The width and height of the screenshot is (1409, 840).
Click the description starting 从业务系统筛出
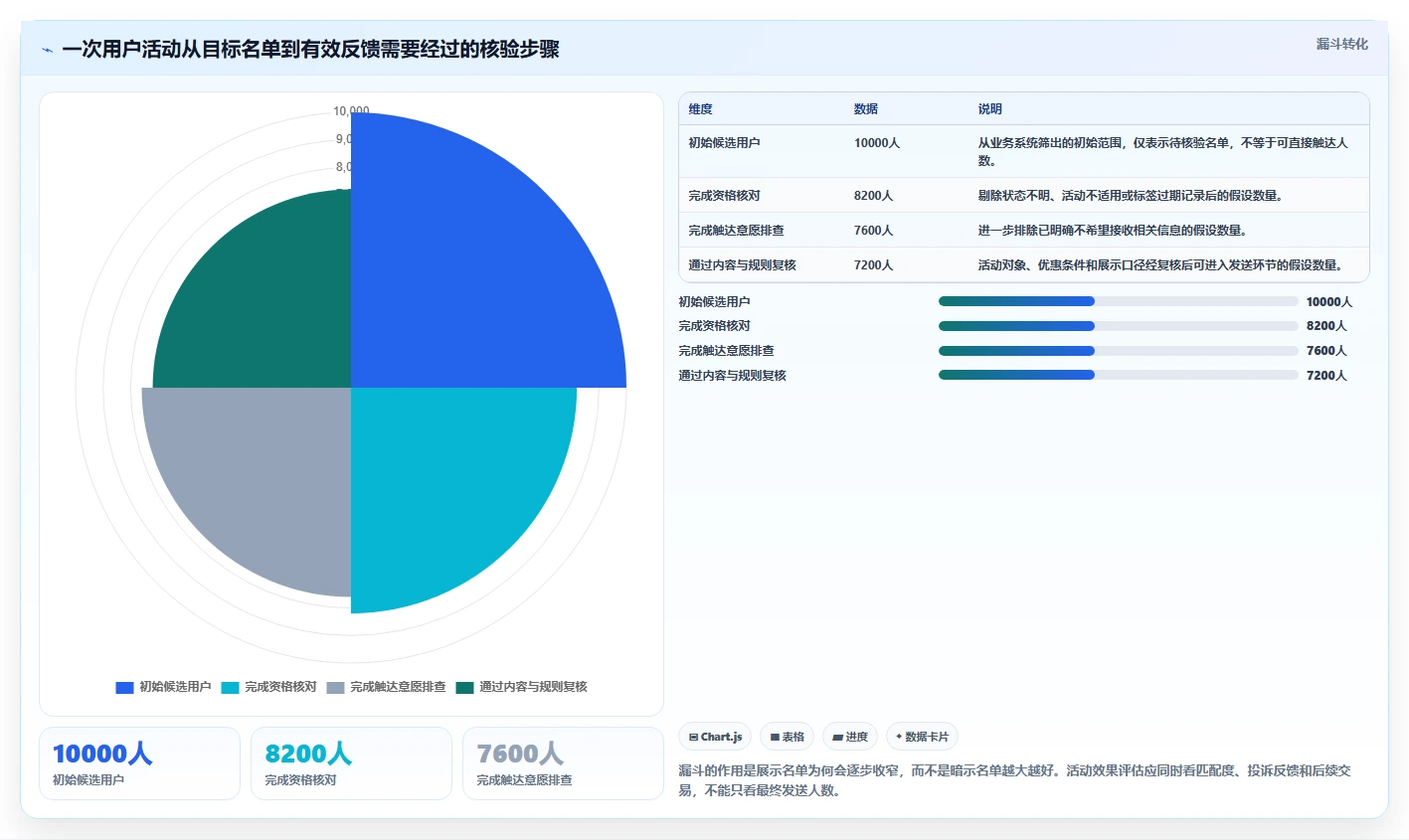(1163, 152)
